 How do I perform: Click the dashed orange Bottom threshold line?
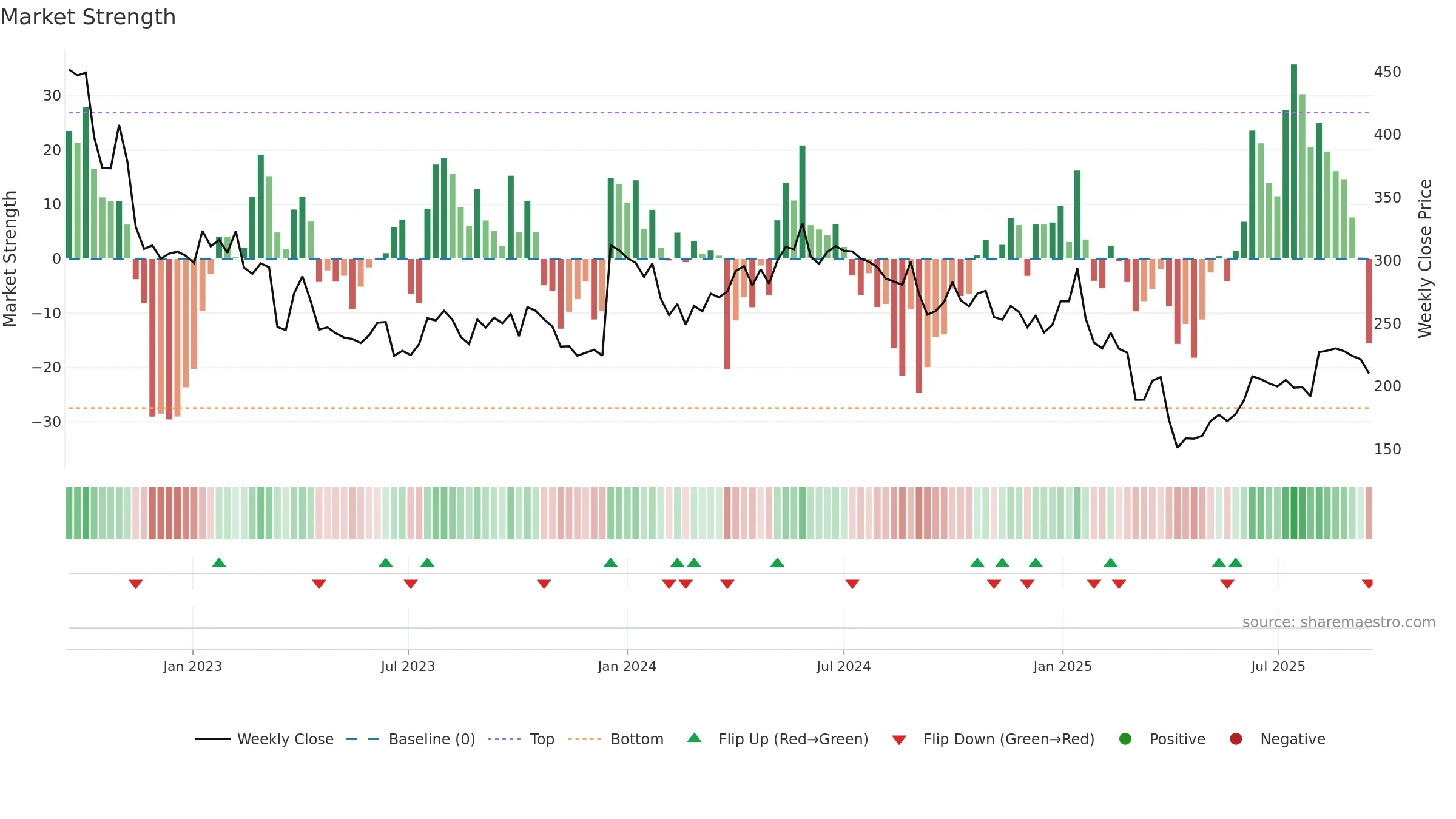pyautogui.click(x=719, y=408)
